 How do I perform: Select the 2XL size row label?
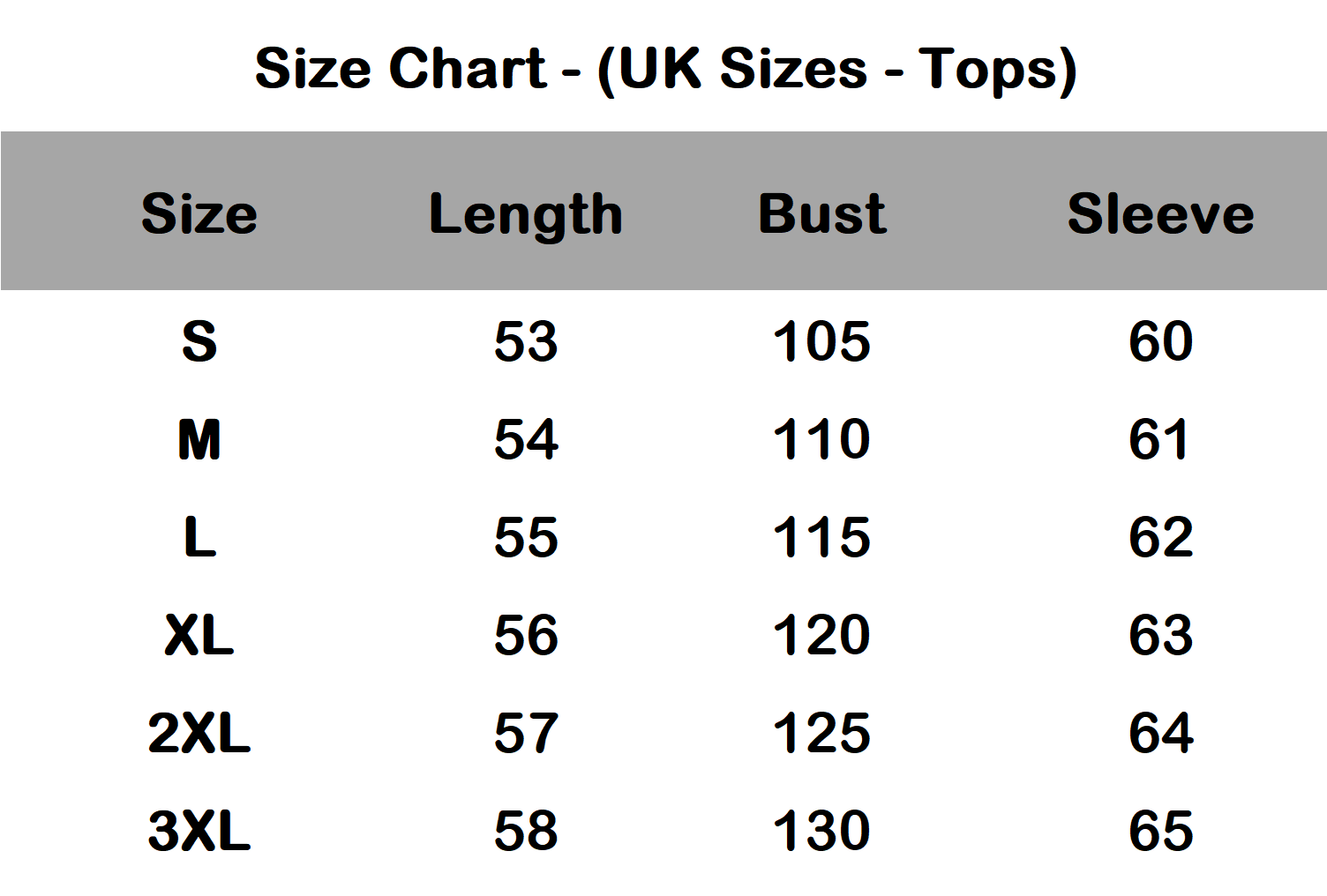click(199, 734)
